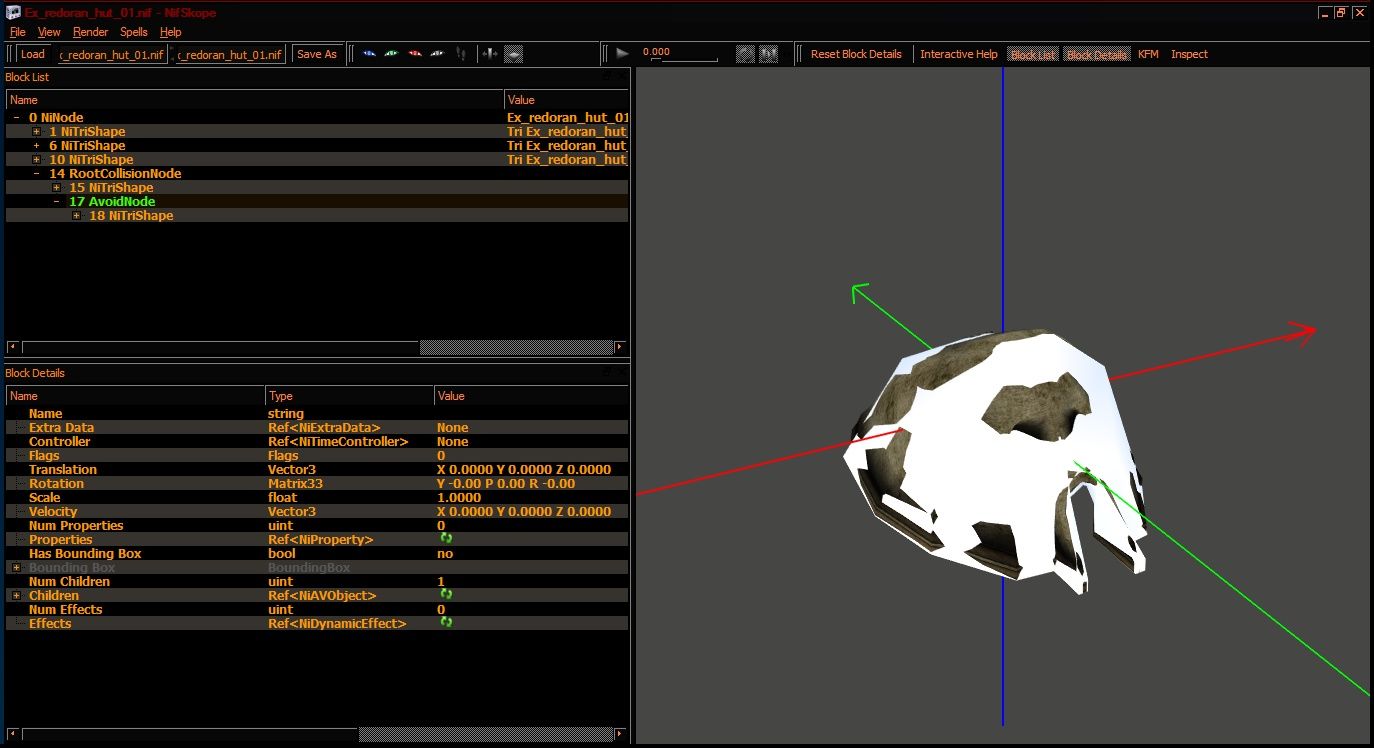This screenshot has width=1374, height=748.
Task: Select the Extra Data row
Action: click(317, 428)
